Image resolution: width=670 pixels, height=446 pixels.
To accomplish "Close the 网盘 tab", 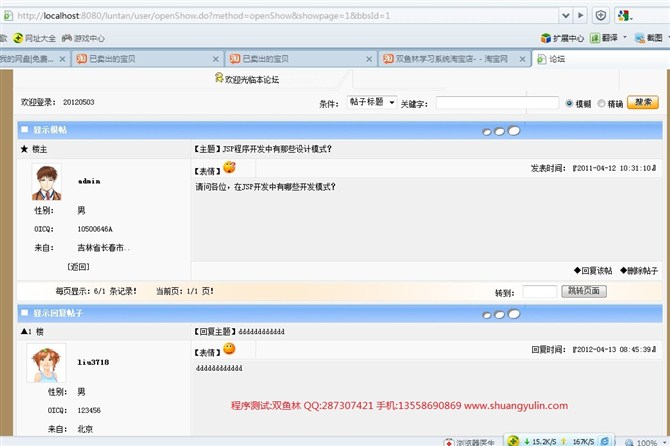I will [62, 59].
